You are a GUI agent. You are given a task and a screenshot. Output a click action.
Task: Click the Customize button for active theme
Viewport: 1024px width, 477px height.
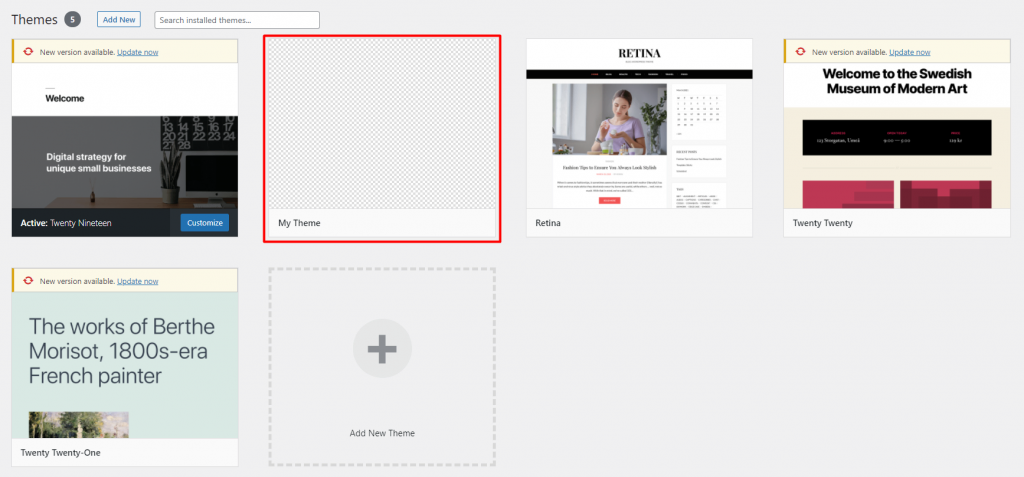point(205,223)
